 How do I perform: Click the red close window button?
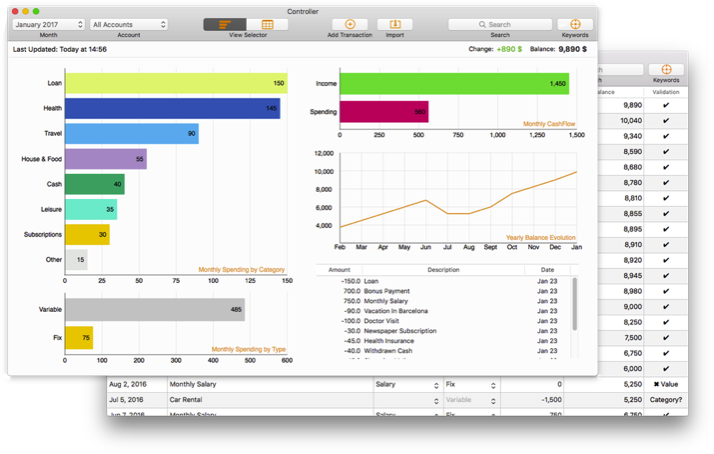[x=15, y=11]
